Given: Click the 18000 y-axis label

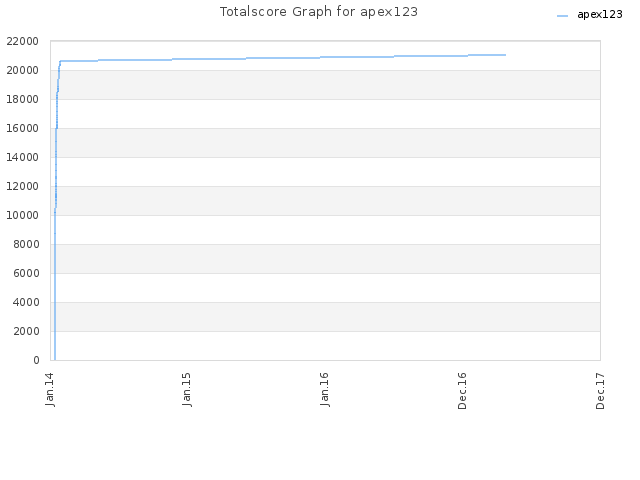Looking at the screenshot, I should 22,99.
